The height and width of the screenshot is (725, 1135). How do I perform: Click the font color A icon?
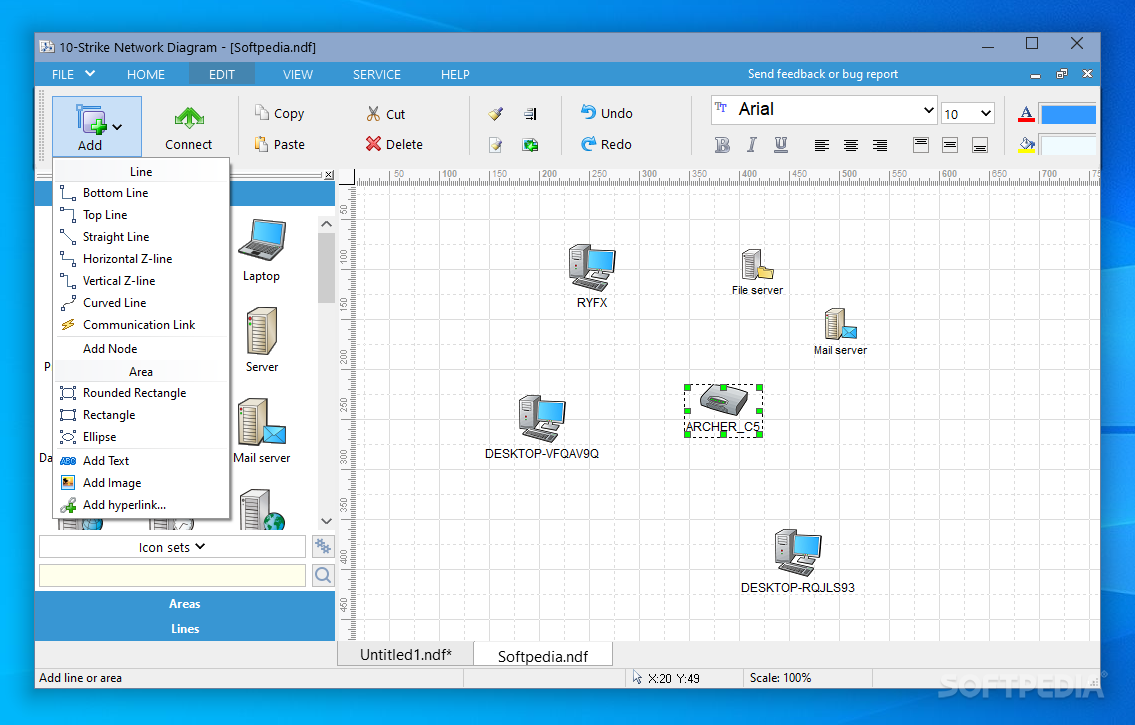tap(1026, 114)
